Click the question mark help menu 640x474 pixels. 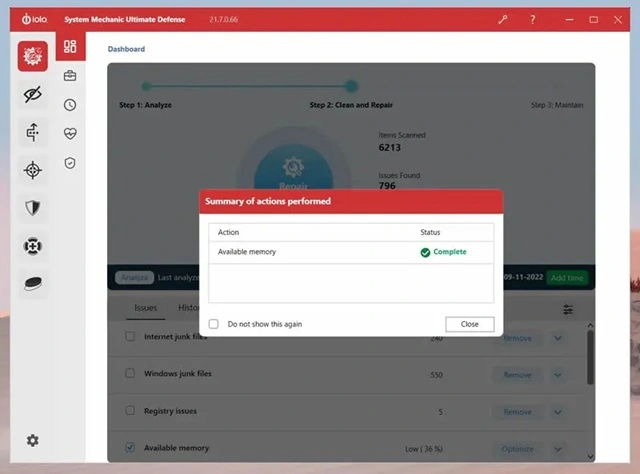coord(532,19)
